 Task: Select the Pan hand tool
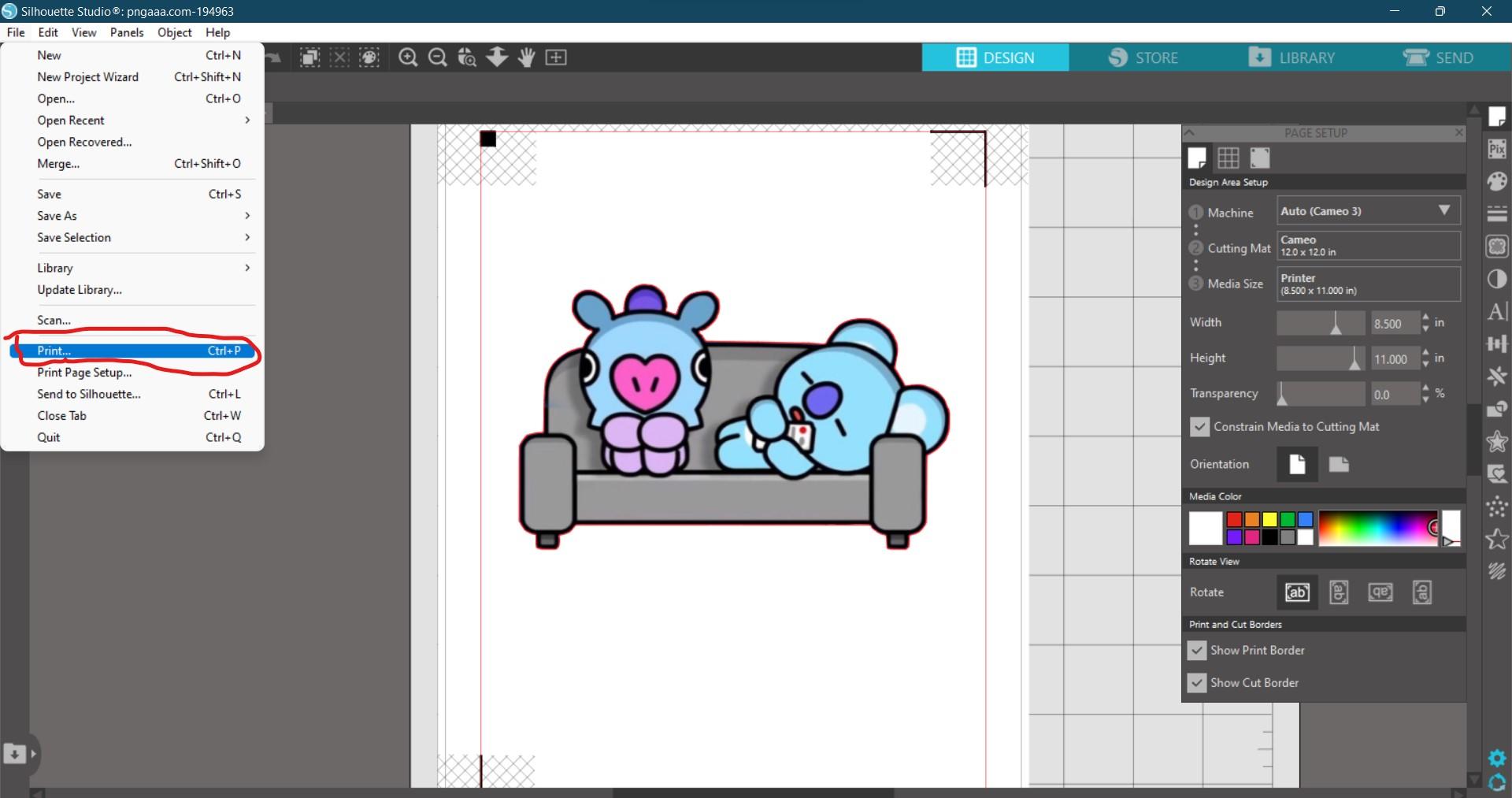[526, 57]
